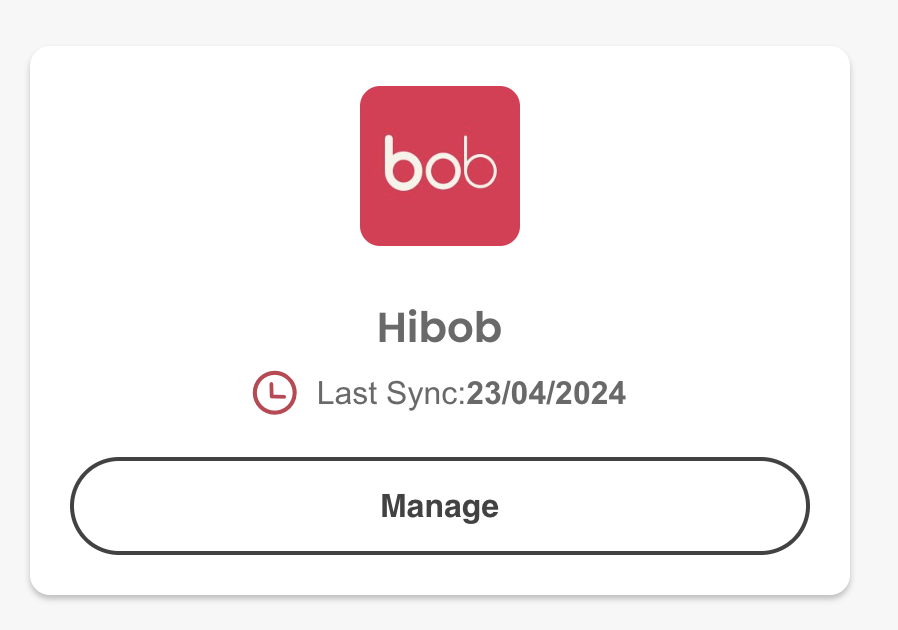This screenshot has width=898, height=630.
Task: Click the word 'Manage' inside the pill button
Action: 440,507
